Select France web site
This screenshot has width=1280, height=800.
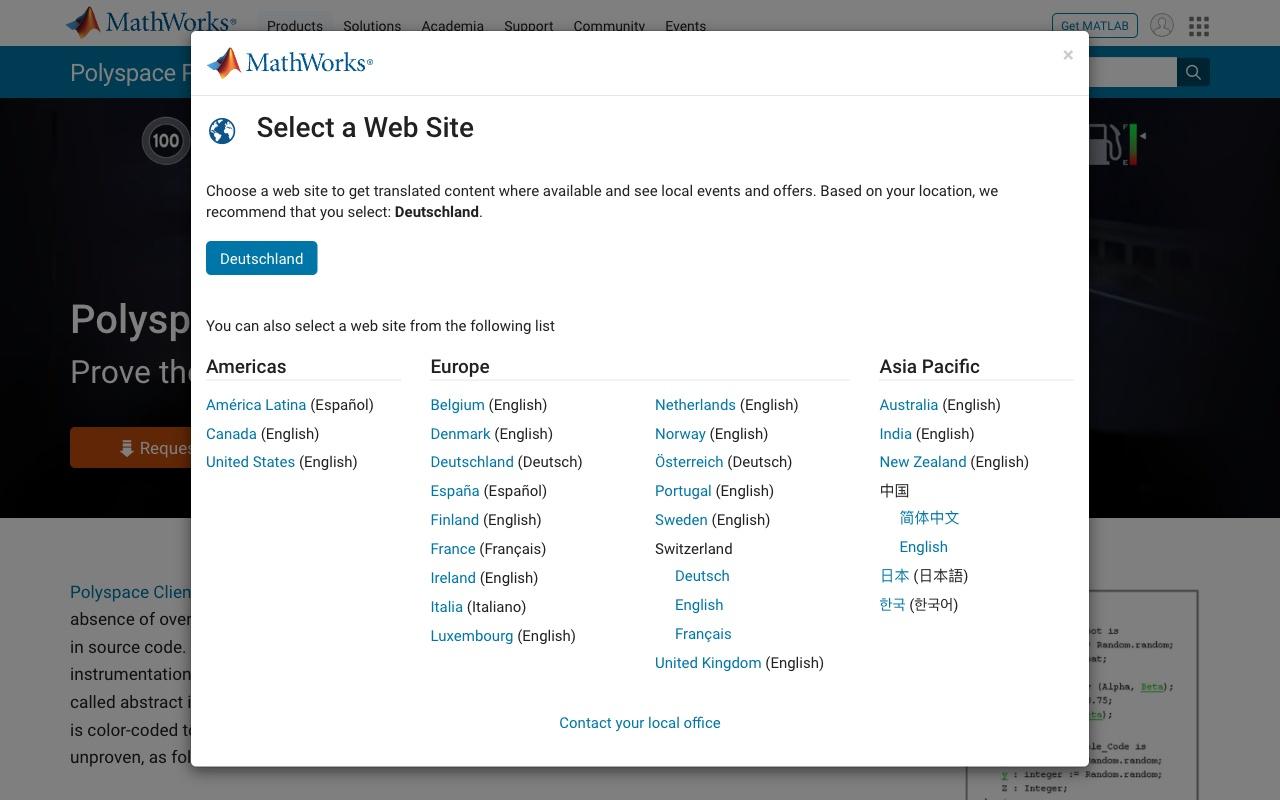tap(453, 549)
